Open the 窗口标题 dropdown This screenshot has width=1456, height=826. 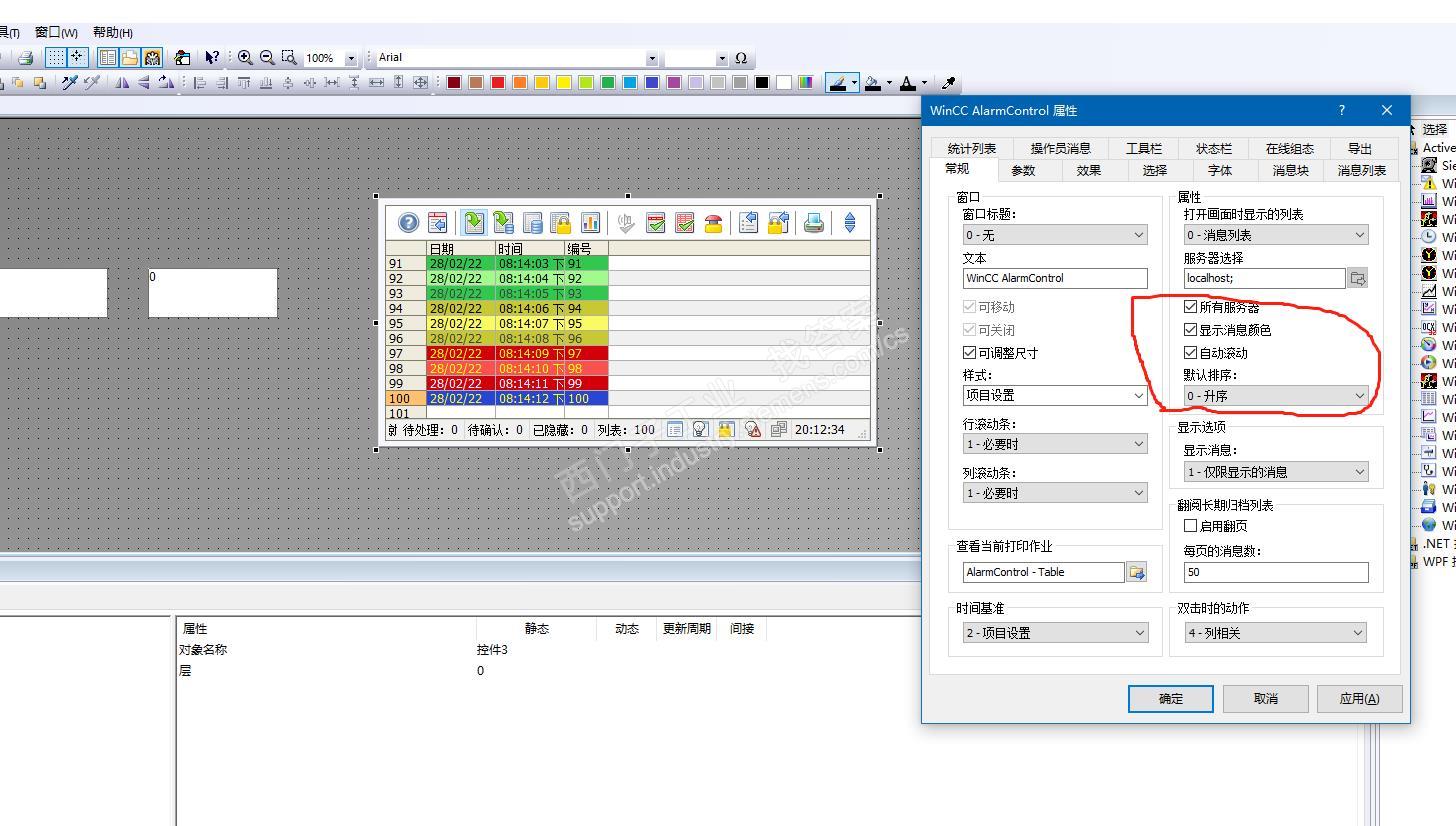(1055, 235)
